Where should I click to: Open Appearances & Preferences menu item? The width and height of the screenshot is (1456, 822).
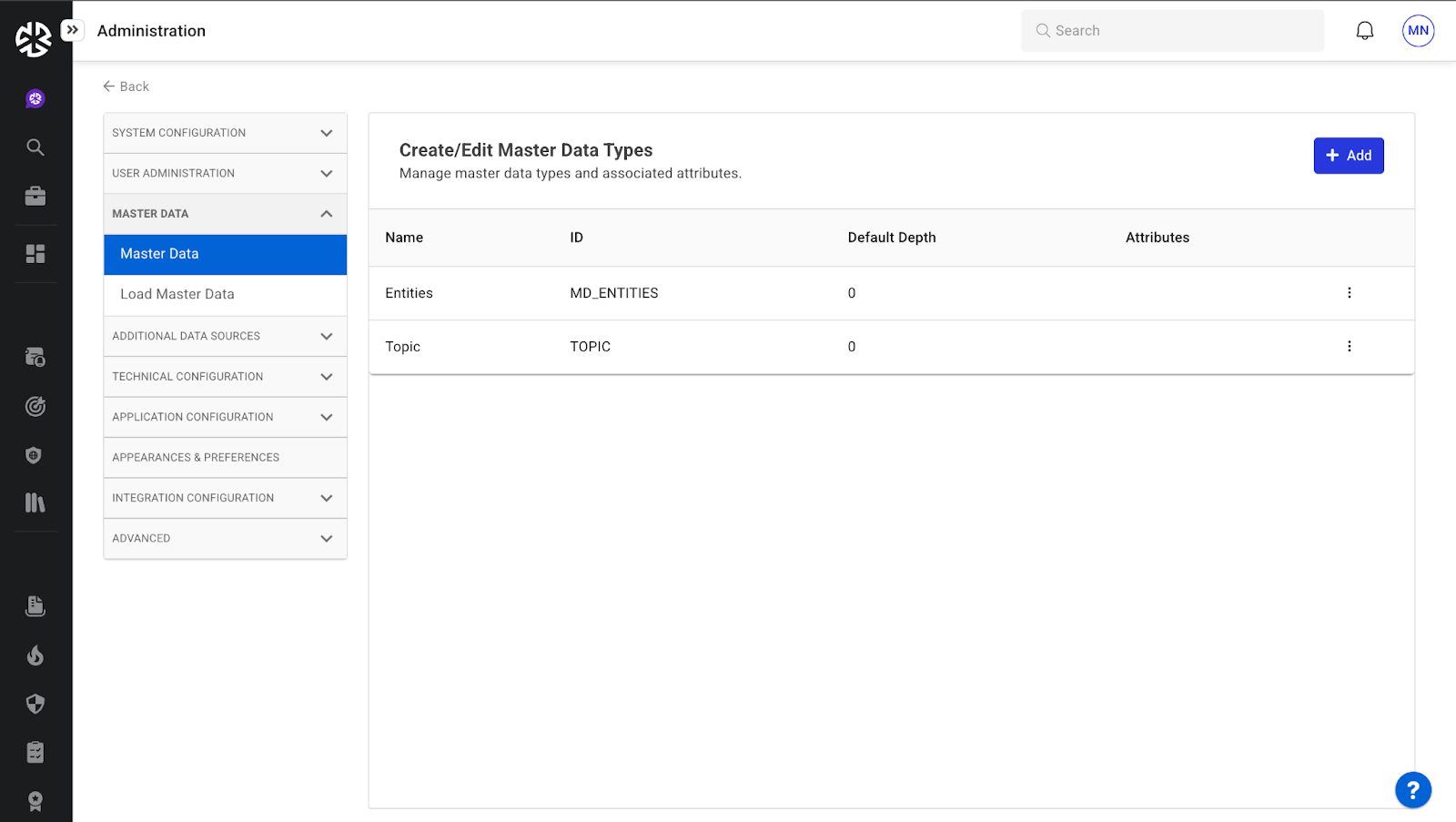196,458
